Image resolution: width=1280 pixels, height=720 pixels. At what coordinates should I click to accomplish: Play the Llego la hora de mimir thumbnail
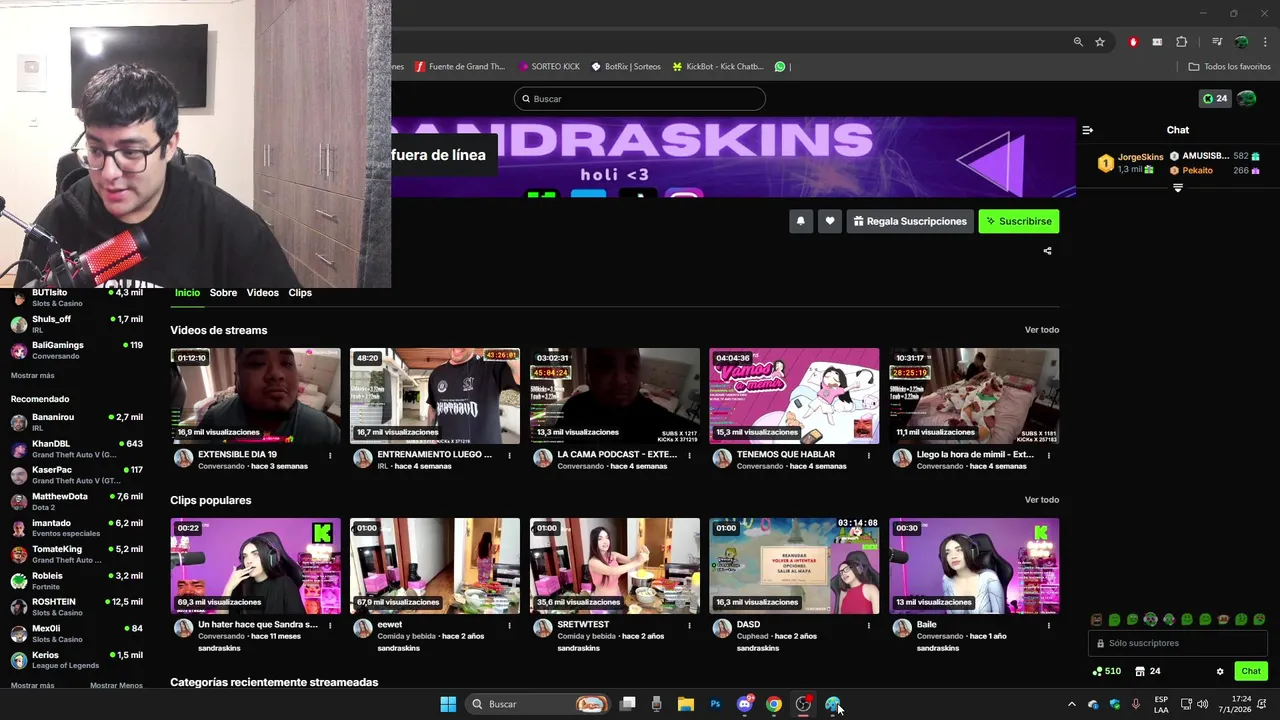974,396
